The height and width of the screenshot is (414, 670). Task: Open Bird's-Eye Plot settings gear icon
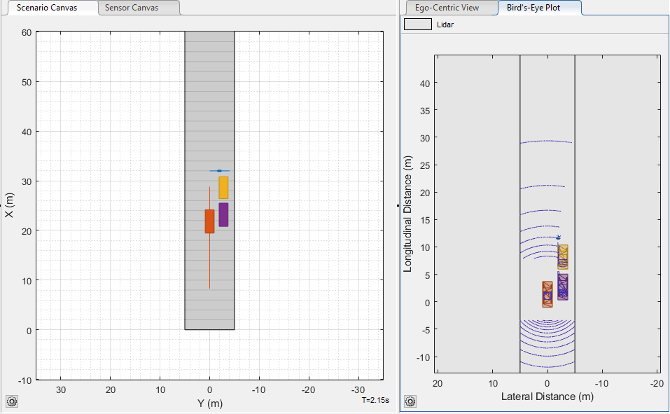pos(410,402)
